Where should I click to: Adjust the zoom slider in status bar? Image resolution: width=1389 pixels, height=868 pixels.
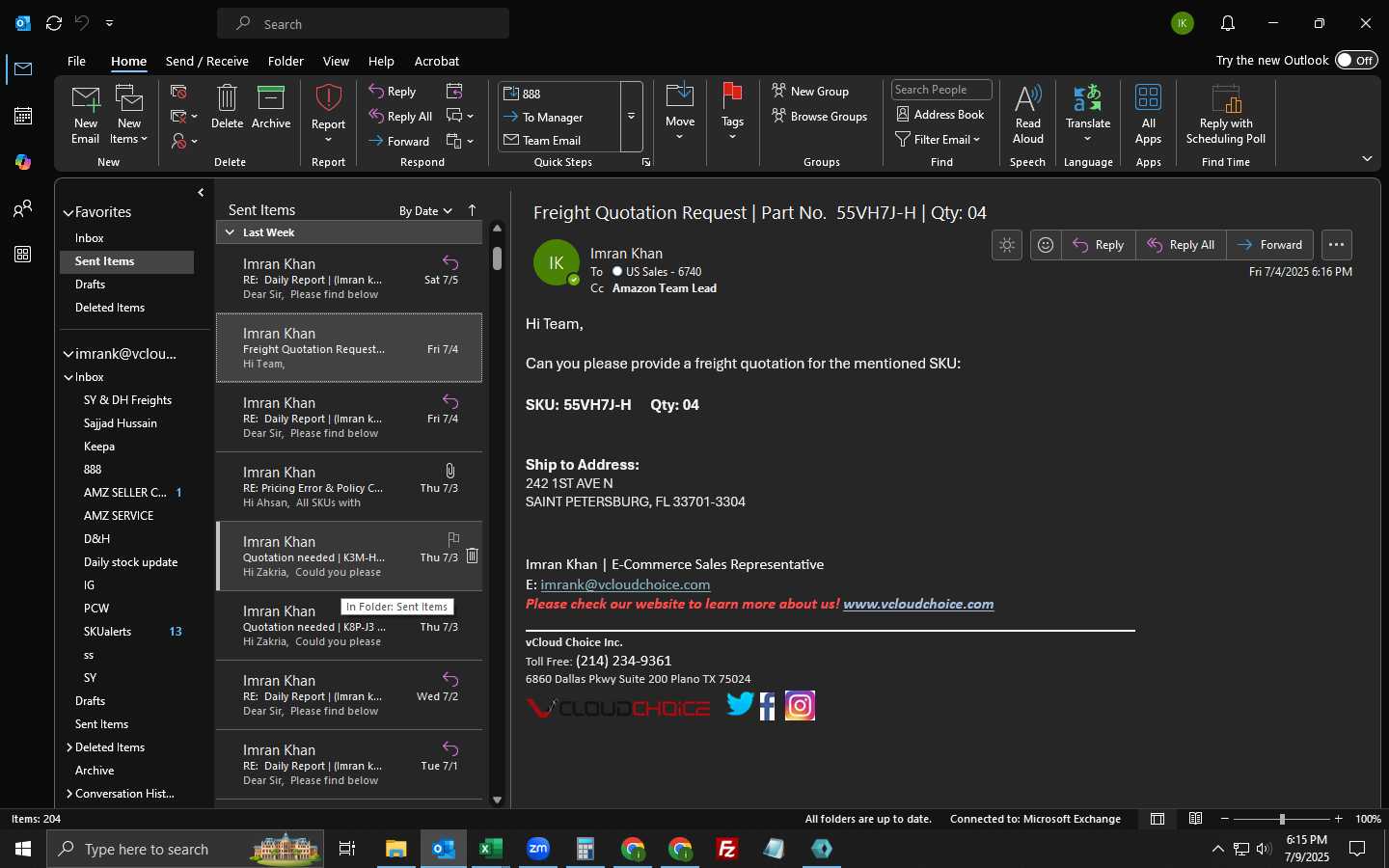tap(1282, 819)
